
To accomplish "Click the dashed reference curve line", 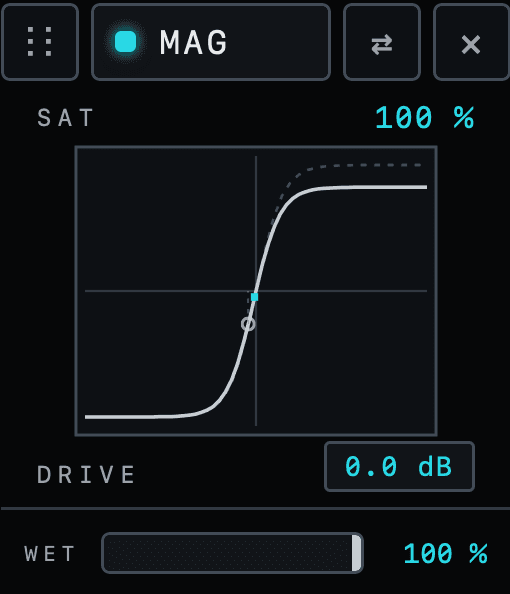I will coord(364,165).
